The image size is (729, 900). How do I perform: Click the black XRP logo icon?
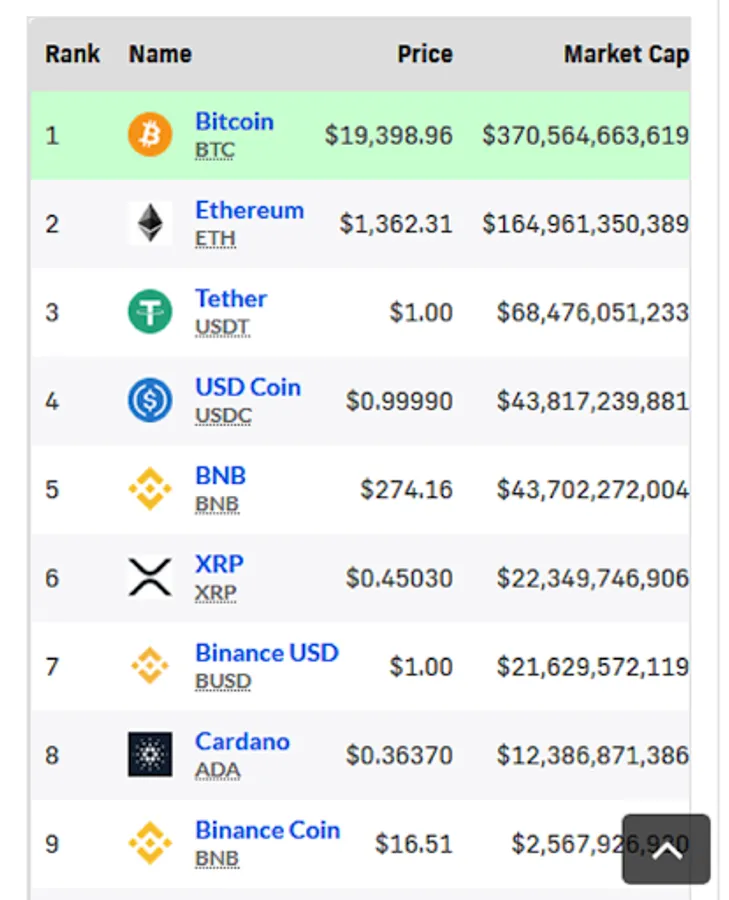tap(150, 578)
